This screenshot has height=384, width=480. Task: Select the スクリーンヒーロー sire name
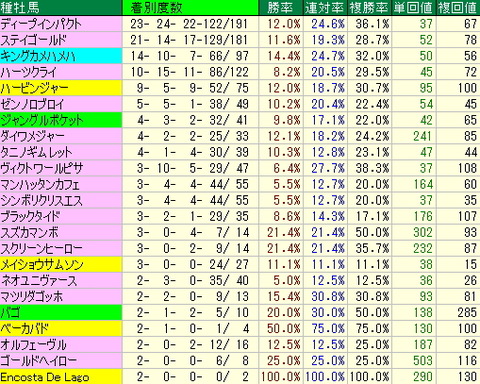[41, 248]
